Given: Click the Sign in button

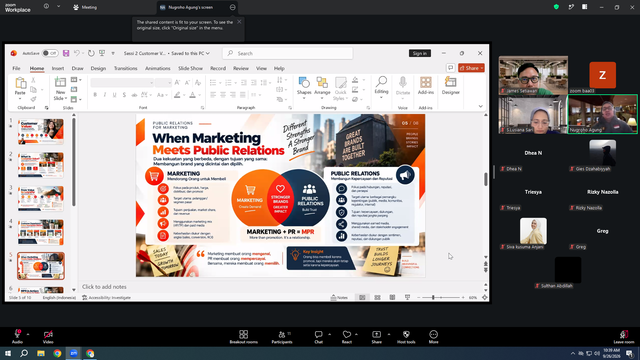Looking at the screenshot, I should click(420, 53).
